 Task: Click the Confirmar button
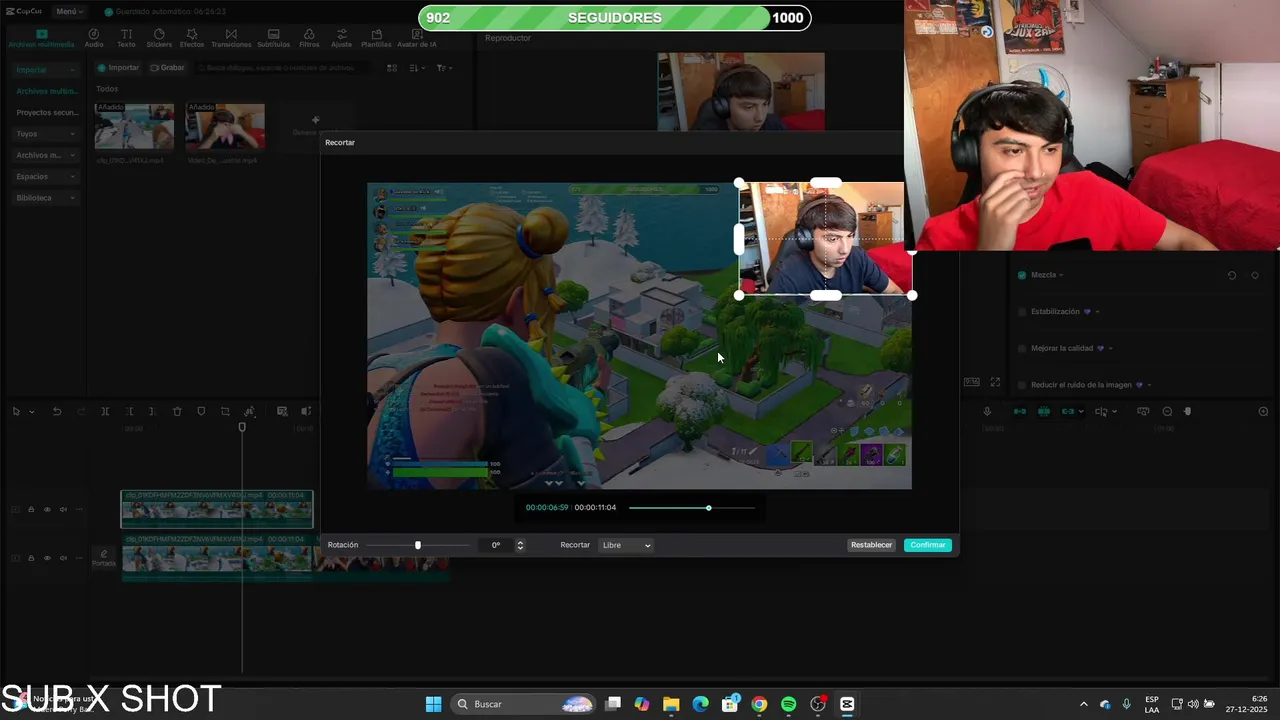(x=928, y=545)
